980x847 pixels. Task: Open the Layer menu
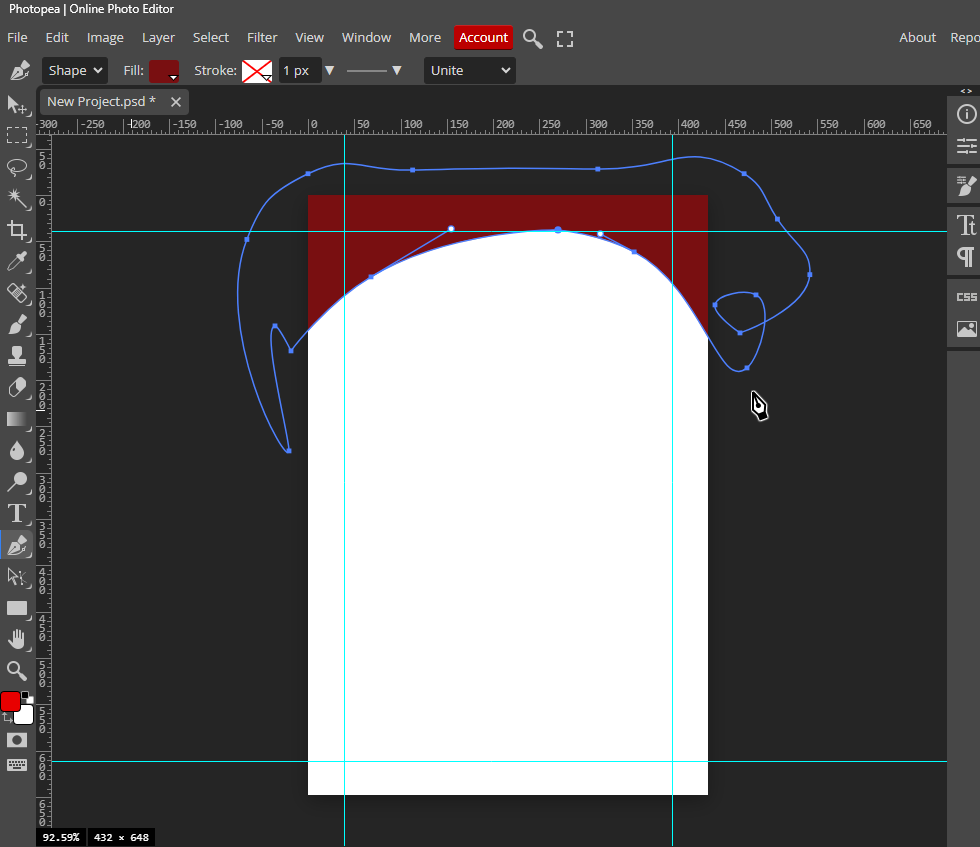[158, 38]
